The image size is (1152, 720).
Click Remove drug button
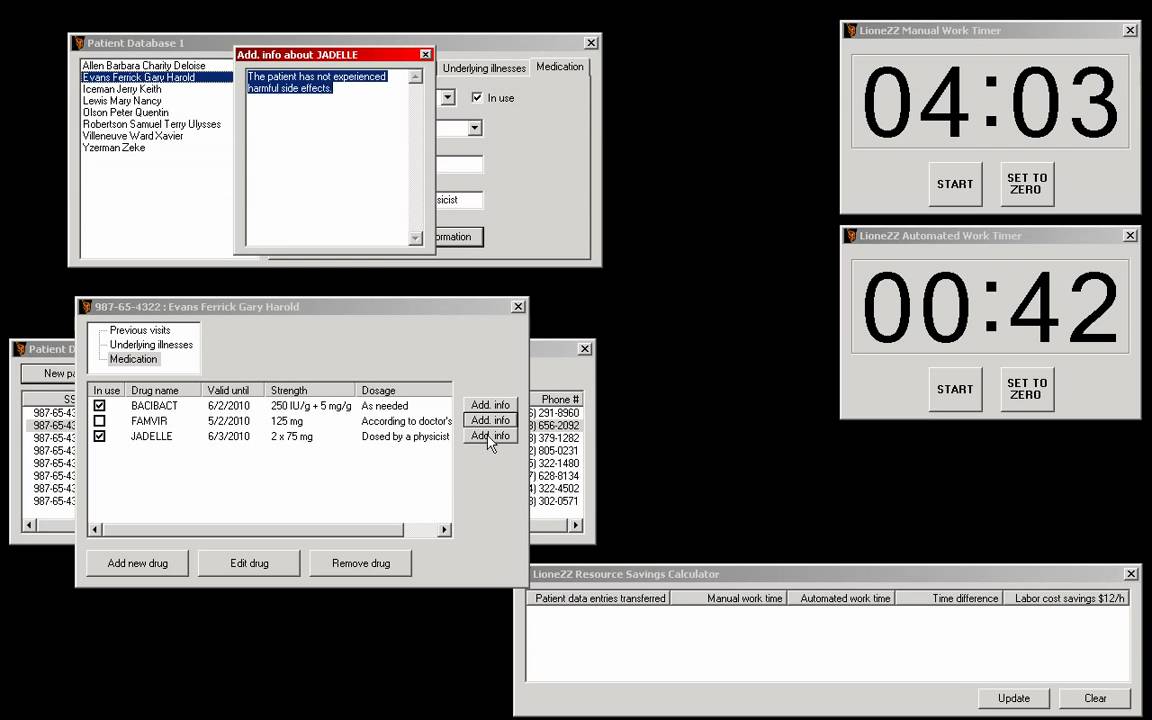(361, 564)
